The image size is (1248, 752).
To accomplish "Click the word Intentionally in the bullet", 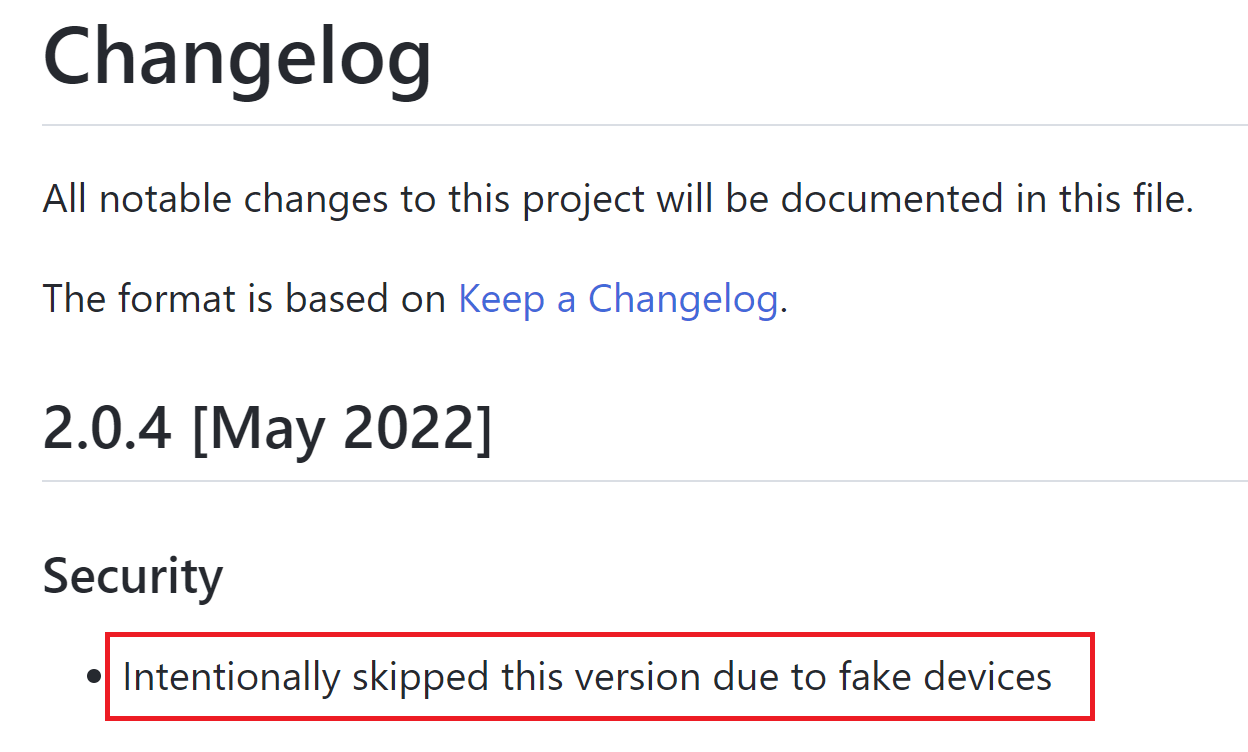I will pyautogui.click(x=231, y=677).
